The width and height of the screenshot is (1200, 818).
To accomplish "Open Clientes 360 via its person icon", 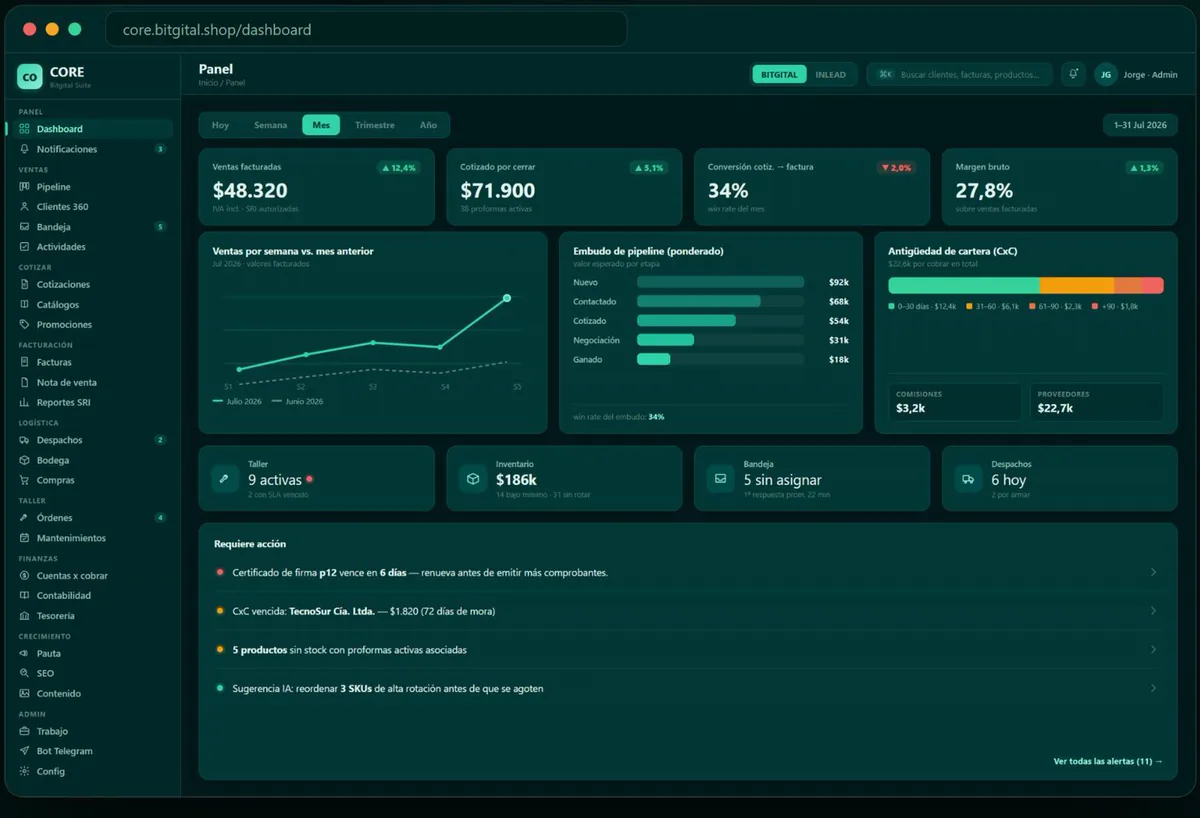I will pos(25,207).
